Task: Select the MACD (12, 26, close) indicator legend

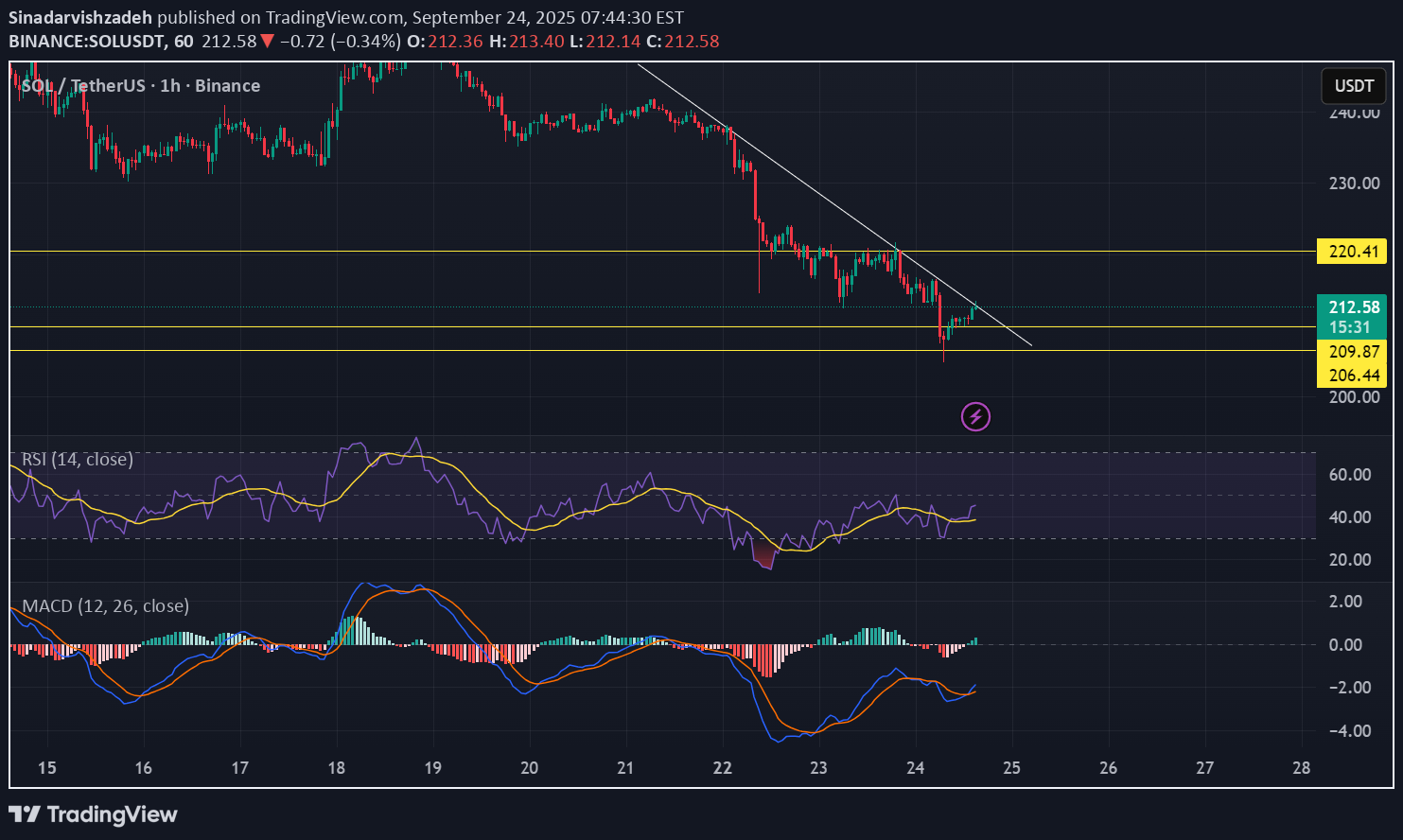Action: 105,606
